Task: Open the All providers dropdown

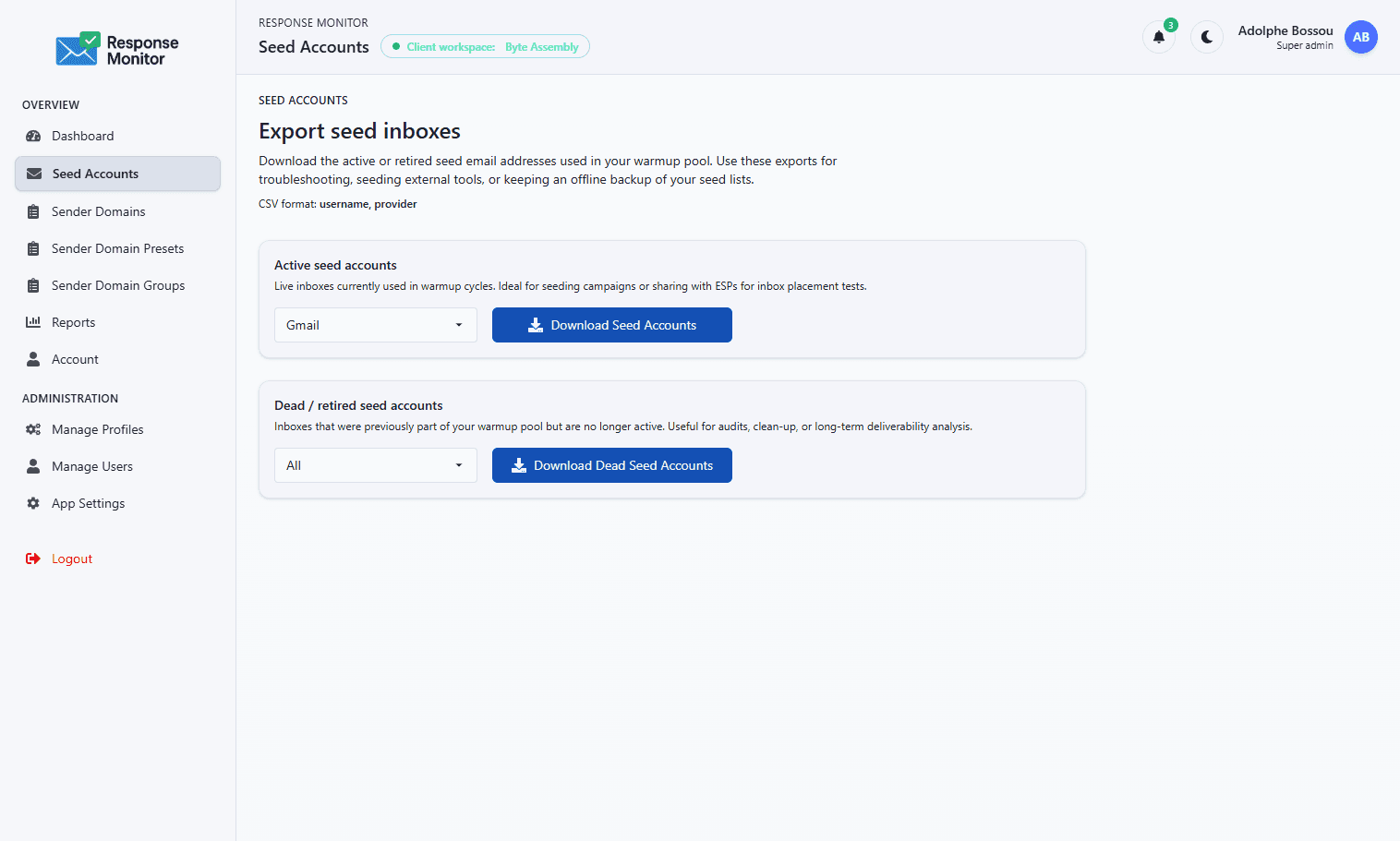Action: tap(375, 465)
